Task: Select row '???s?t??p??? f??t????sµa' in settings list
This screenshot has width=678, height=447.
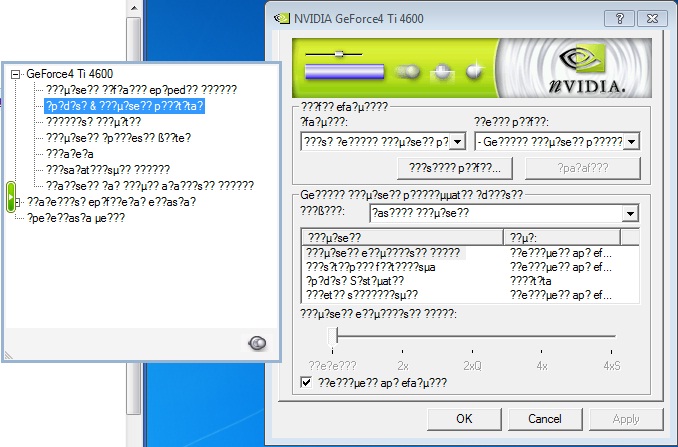Action: coord(371,267)
